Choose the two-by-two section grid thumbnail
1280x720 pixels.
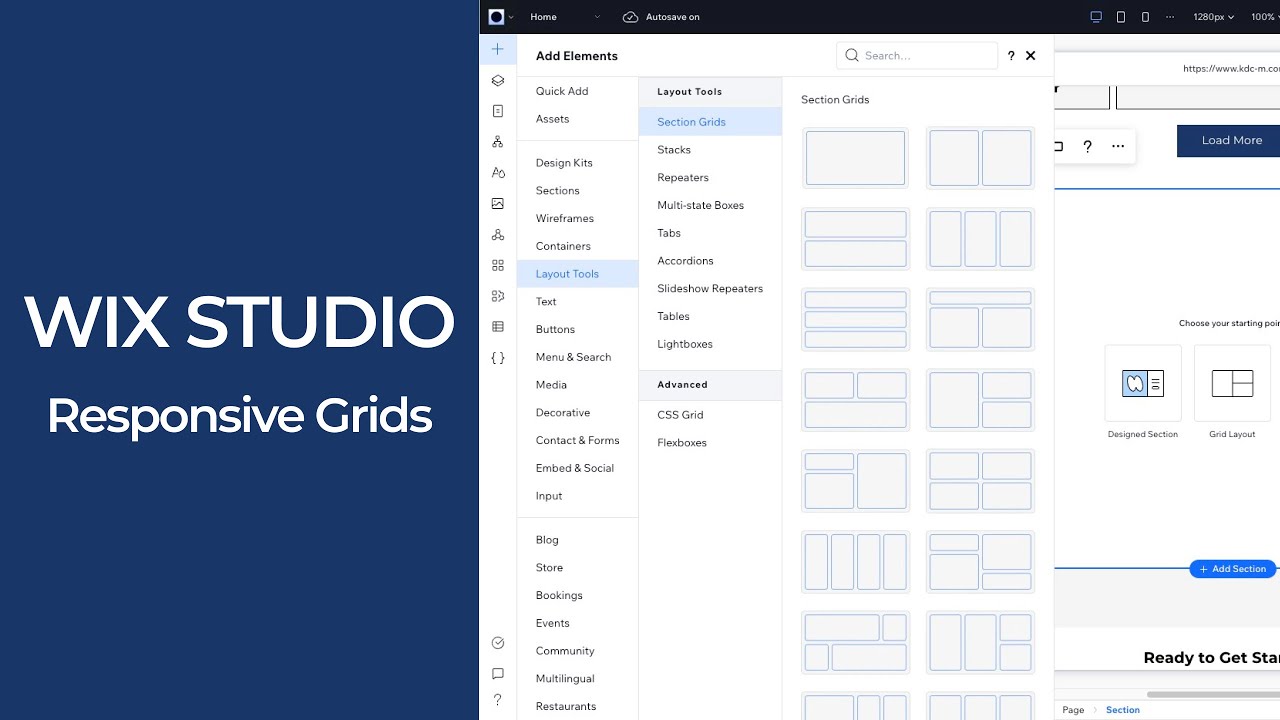[980, 481]
